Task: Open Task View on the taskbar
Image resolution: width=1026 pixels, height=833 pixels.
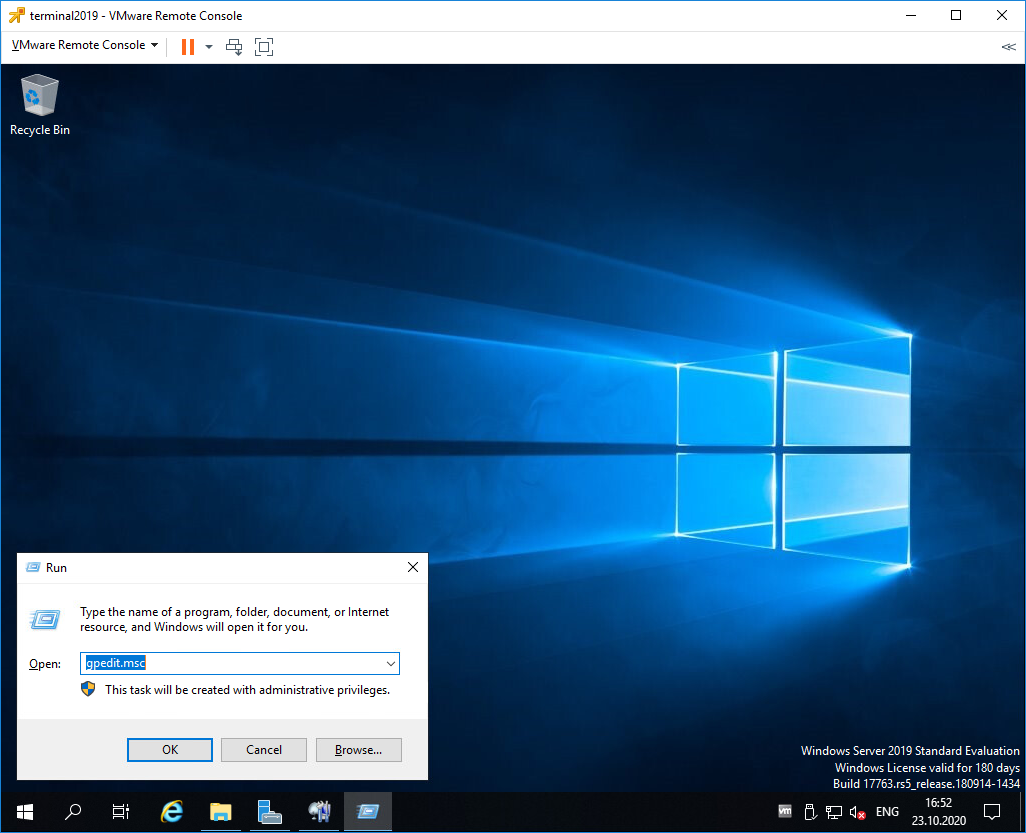Action: [121, 812]
